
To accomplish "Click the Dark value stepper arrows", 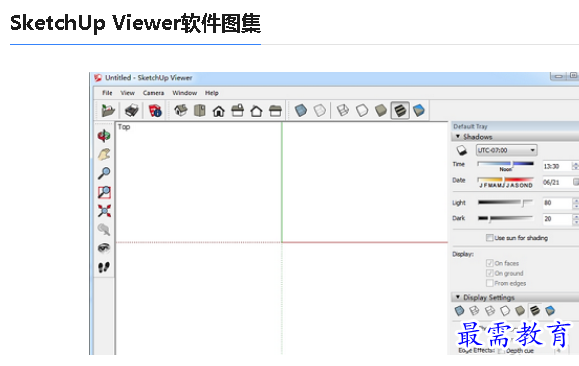I will coord(575,219).
